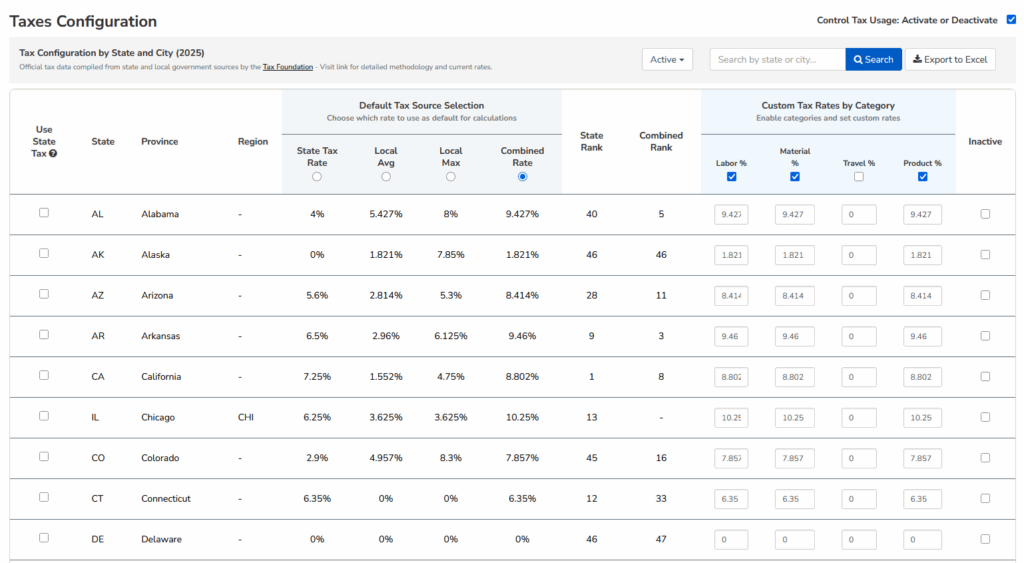
Task: Click Colorado 8.3% local max value
Action: [x=451, y=458]
